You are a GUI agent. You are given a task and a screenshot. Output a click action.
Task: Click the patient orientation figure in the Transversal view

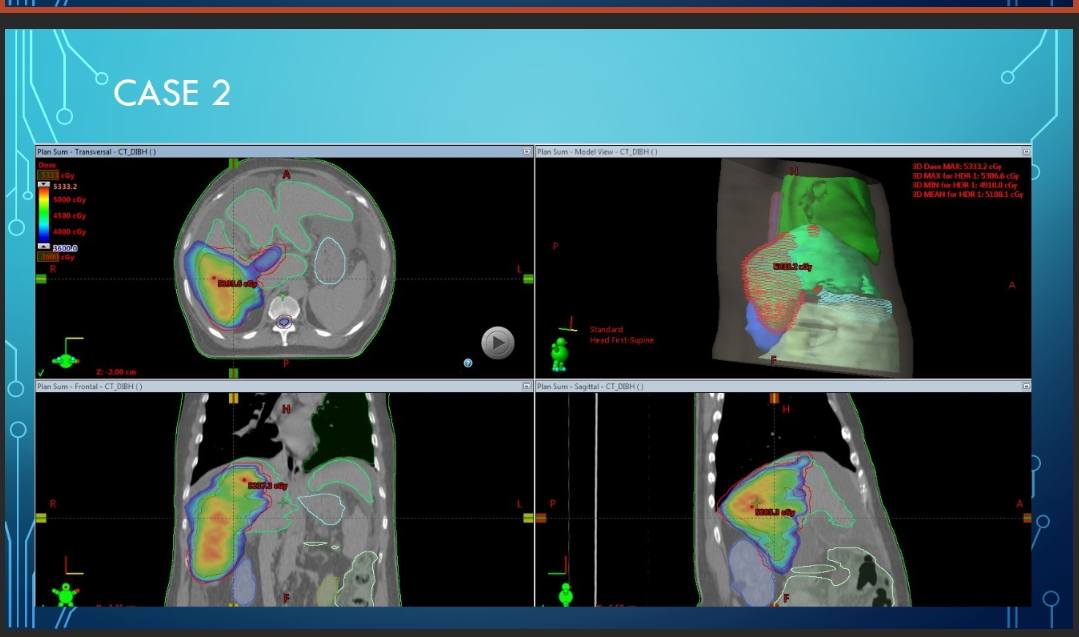coord(65,360)
